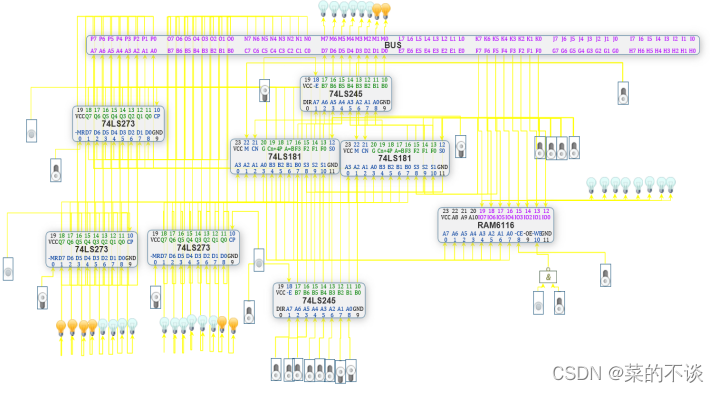
Task: Toggle far-left switch beside upper 74LS273
Action: tap(31, 131)
